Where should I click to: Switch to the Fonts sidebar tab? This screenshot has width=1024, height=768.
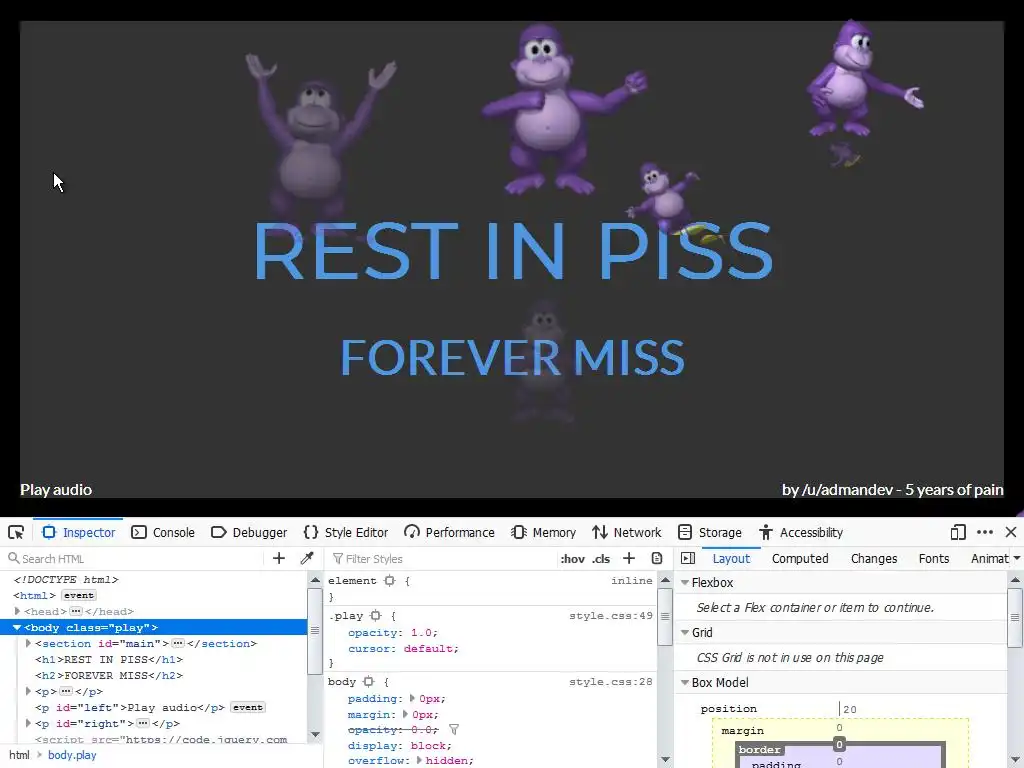[x=934, y=558]
